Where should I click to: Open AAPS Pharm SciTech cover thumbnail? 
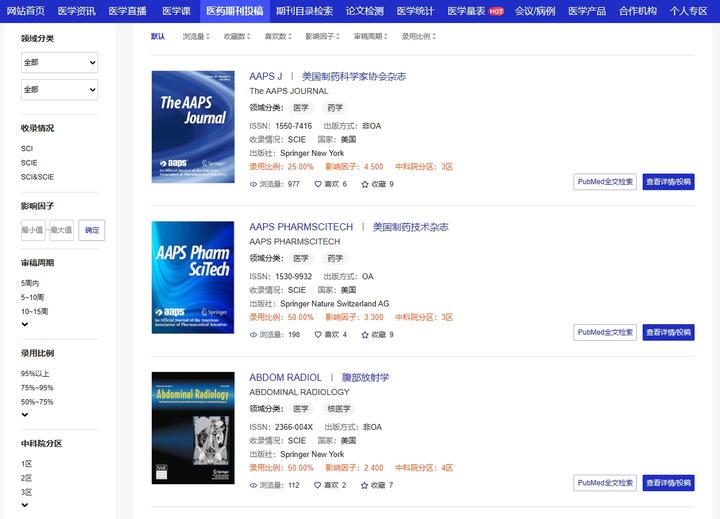(193, 277)
